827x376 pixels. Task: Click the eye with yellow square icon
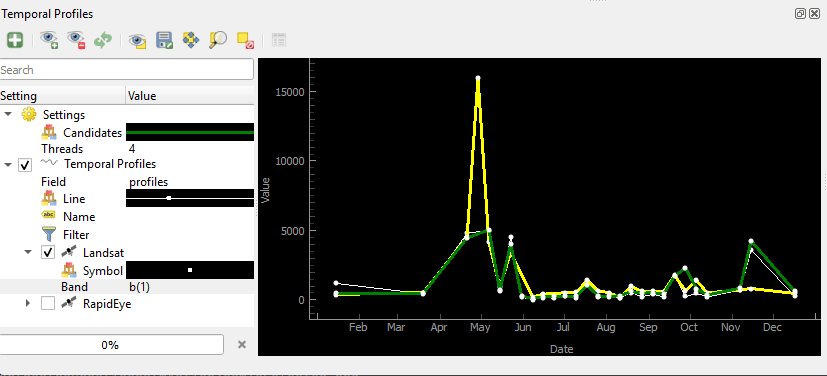(138, 40)
